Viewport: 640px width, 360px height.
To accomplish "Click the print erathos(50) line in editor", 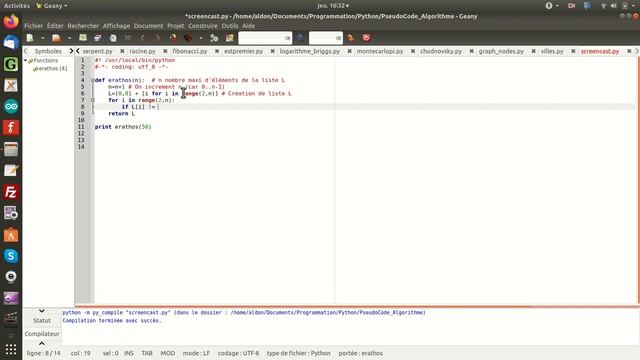I will pos(123,127).
